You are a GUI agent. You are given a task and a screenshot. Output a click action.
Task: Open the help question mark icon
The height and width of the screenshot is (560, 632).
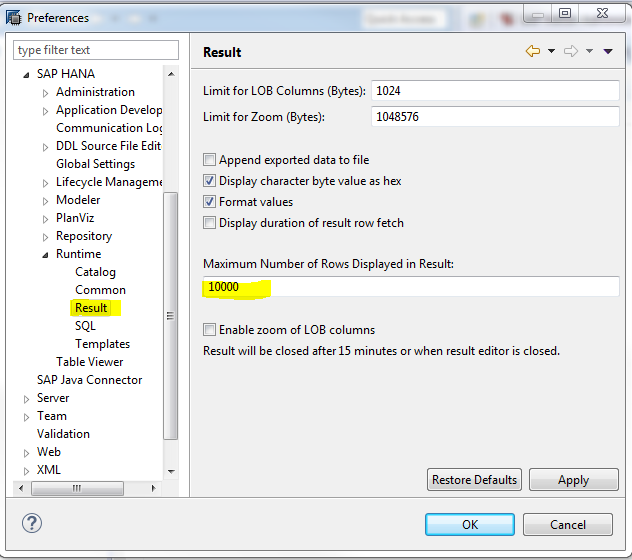[x=32, y=523]
